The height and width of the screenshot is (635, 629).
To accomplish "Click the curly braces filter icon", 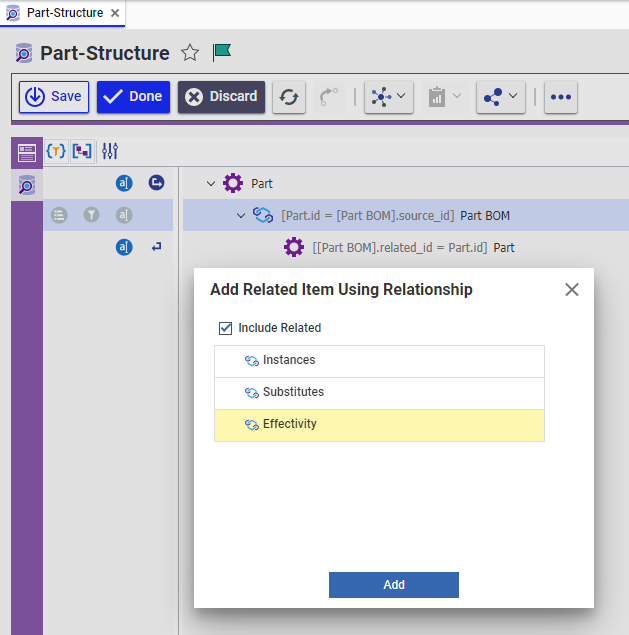I will pyautogui.click(x=56, y=151).
